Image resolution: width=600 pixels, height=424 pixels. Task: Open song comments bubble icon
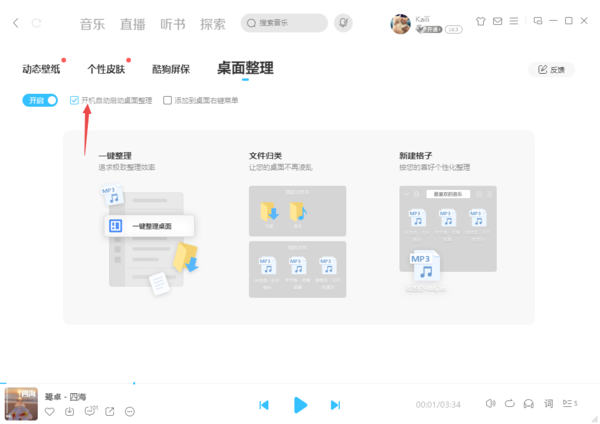(x=91, y=411)
